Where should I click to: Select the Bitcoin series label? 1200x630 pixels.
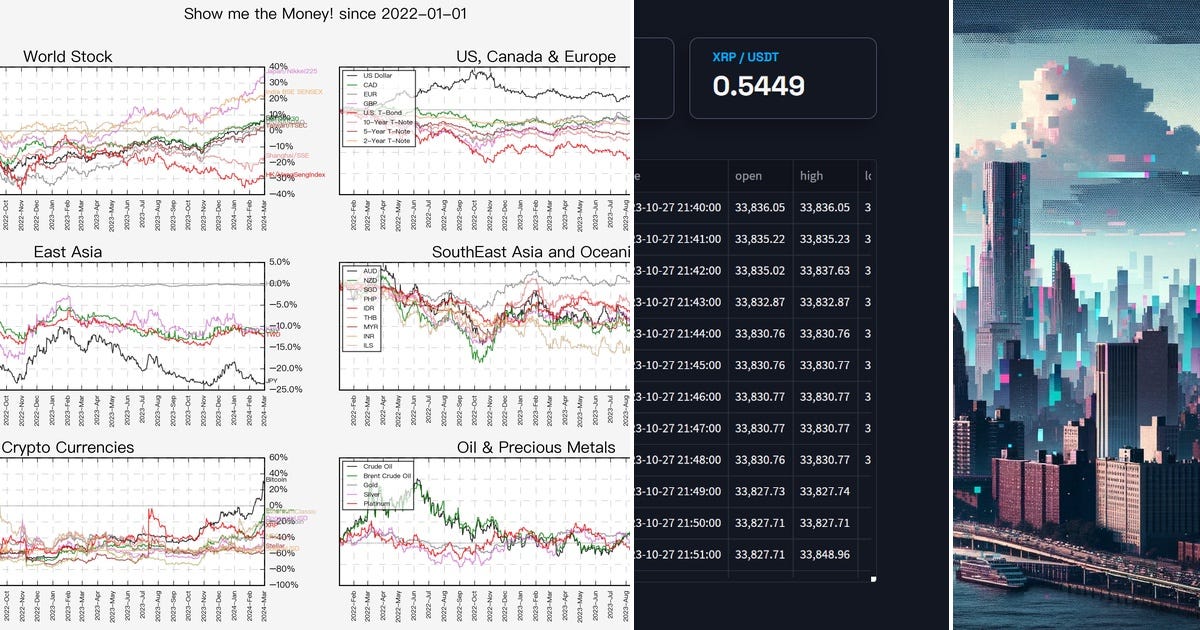click(x=278, y=480)
